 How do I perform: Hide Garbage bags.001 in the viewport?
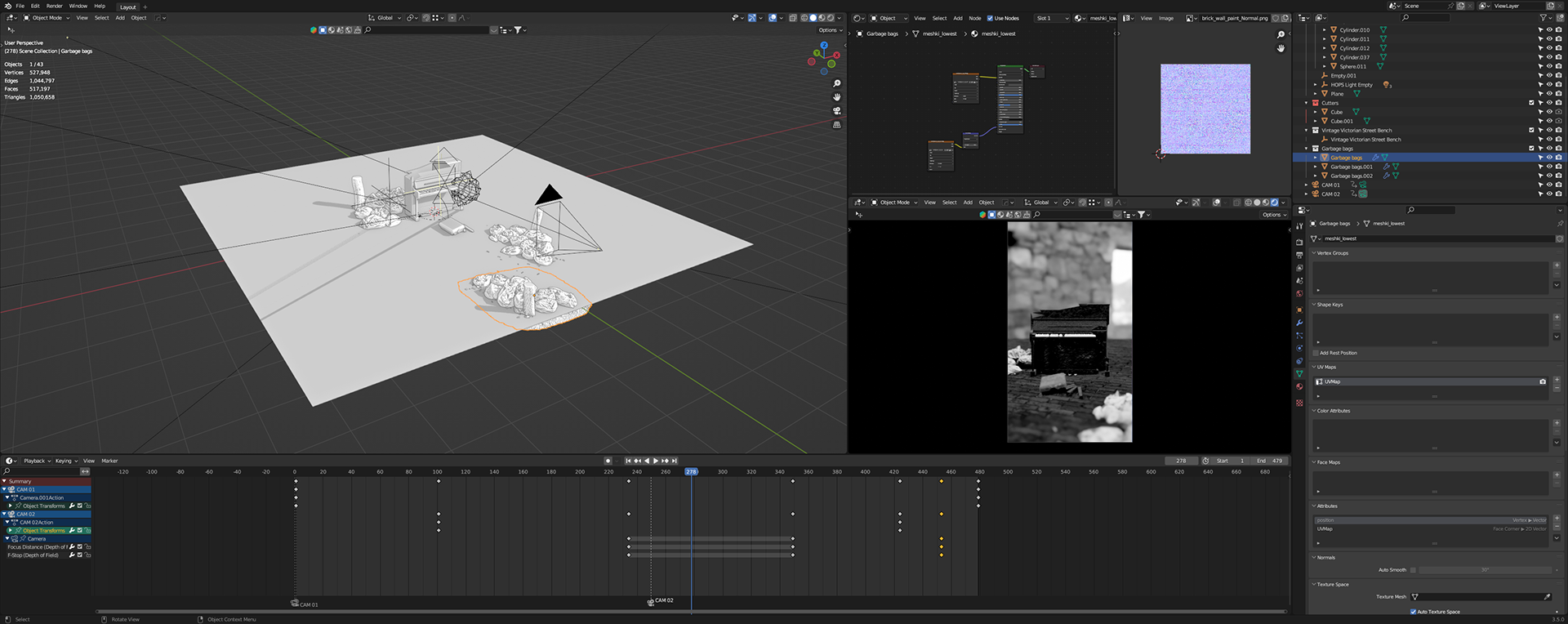[1549, 167]
